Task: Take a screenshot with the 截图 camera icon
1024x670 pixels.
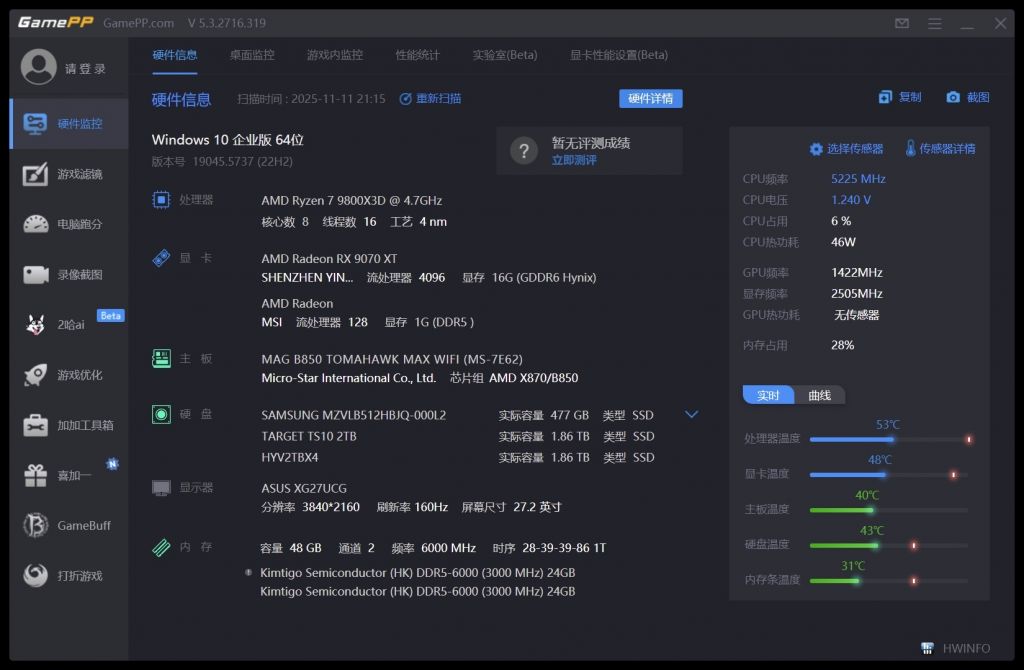Action: tap(965, 96)
